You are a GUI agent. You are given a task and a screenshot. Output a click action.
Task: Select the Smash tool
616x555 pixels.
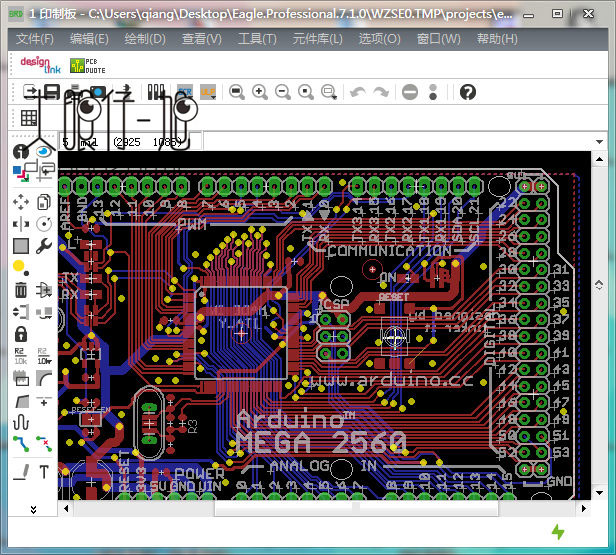(21, 378)
